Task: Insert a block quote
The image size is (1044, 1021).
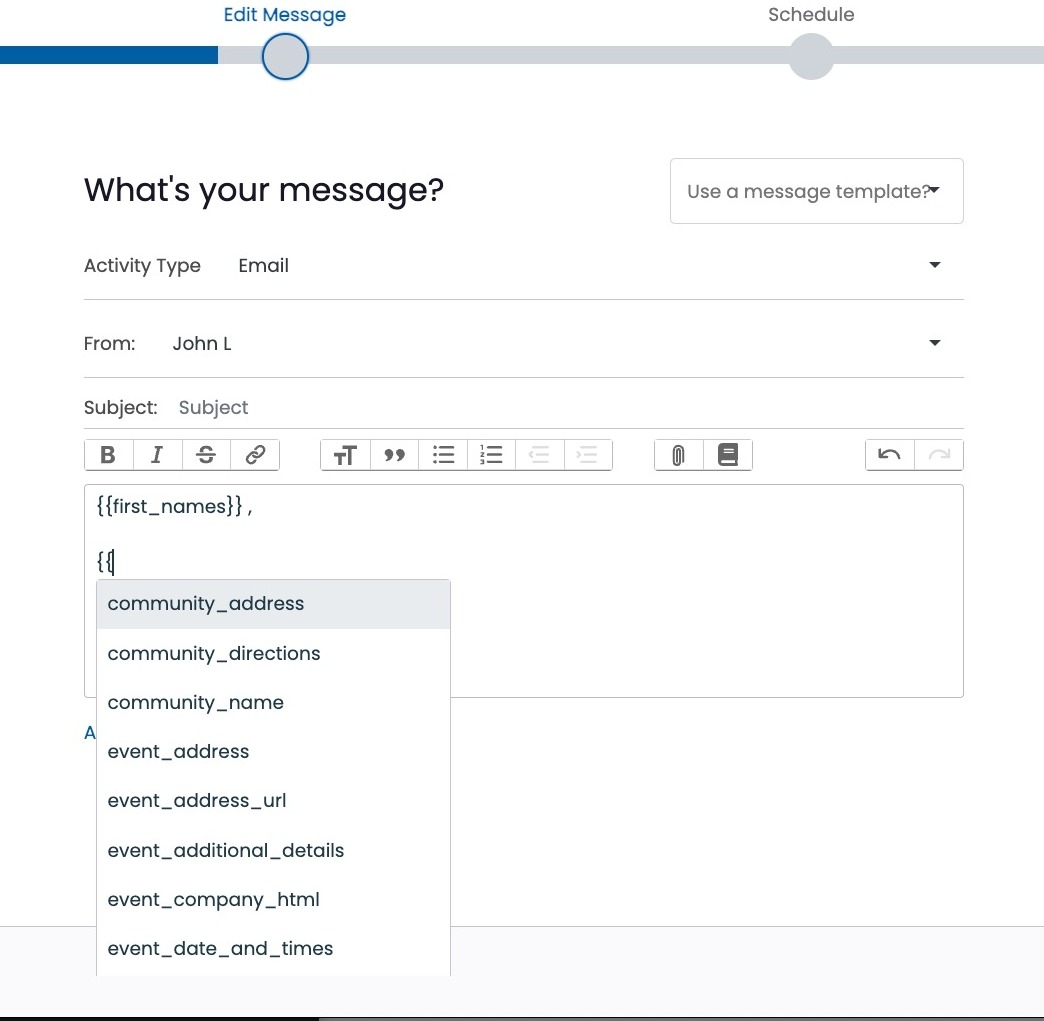Action: (394, 455)
